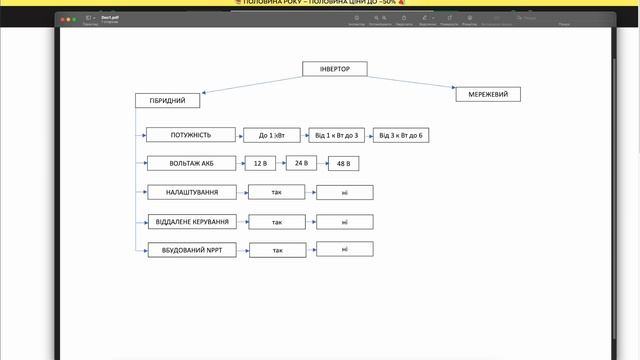640x360 pixels.
Task: Click 'ні' box in ВБУДОВАНИЙ NPPT row
Action: (344, 249)
